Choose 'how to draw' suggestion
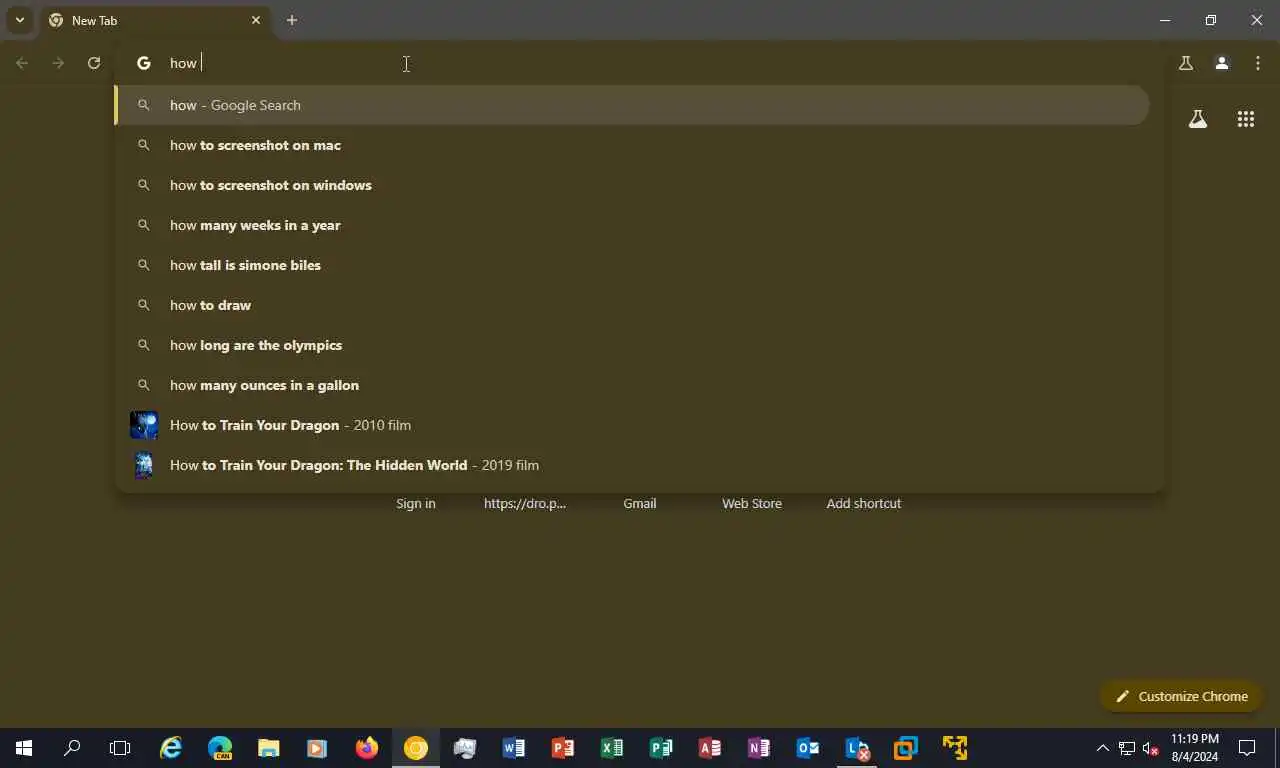Screen dimensions: 1280x768 point(632,305)
